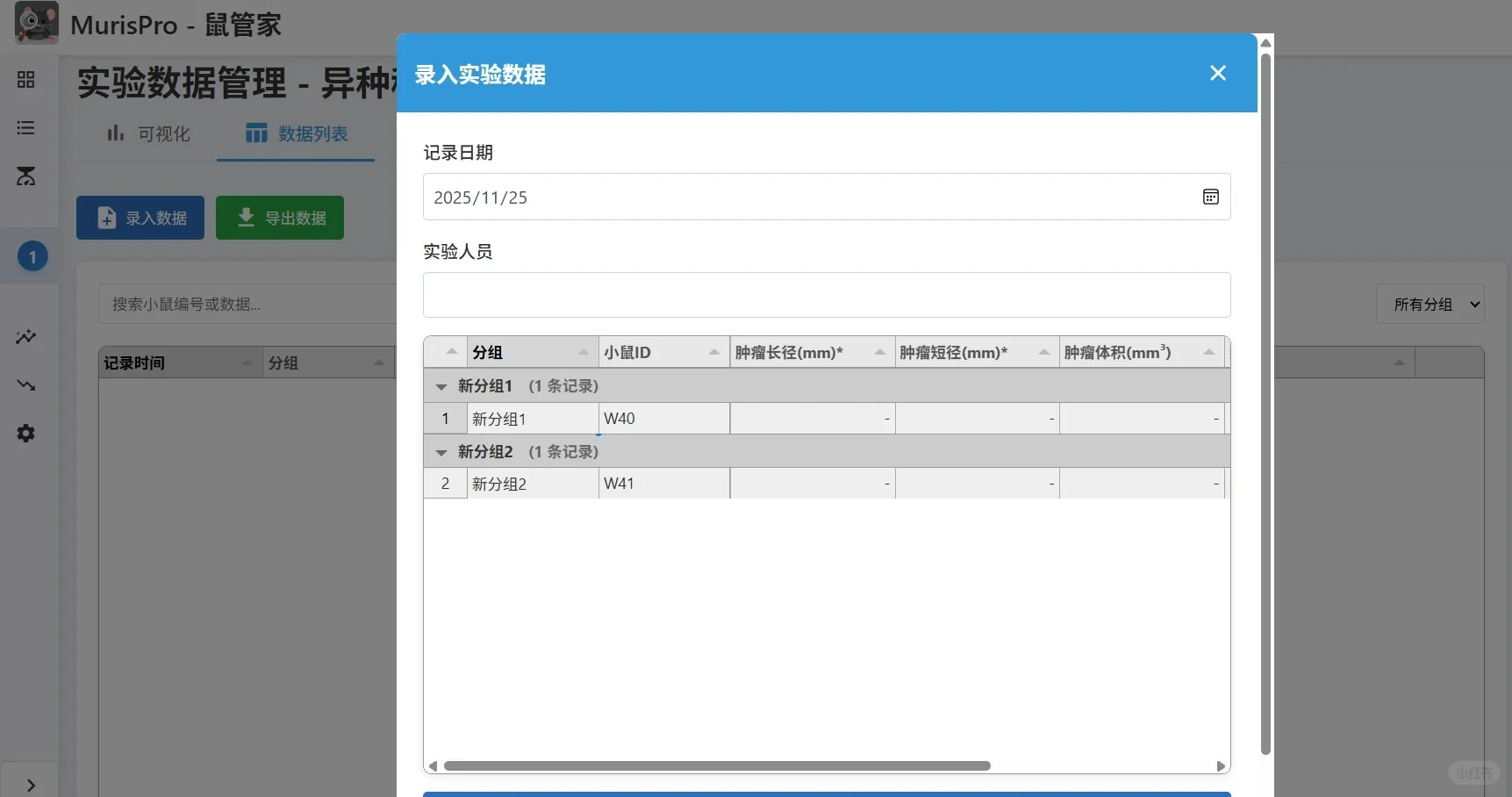This screenshot has height=797, width=1512.
Task: Click the 实验人员 input field
Action: pos(826,295)
